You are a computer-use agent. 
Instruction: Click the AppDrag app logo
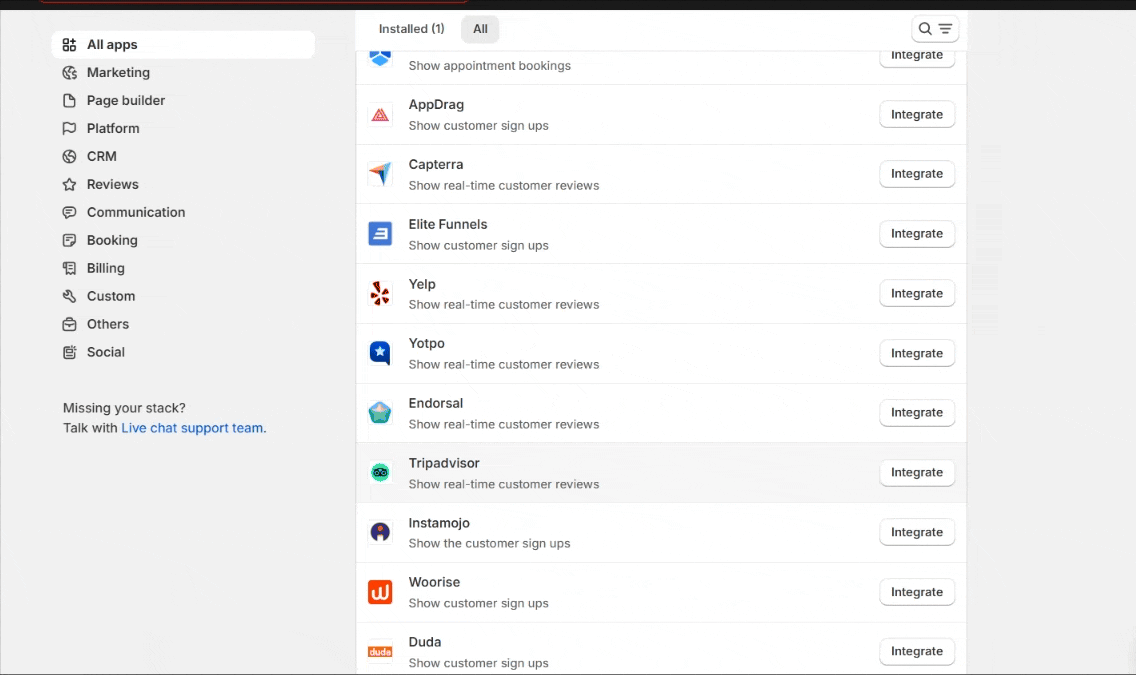tap(380, 114)
